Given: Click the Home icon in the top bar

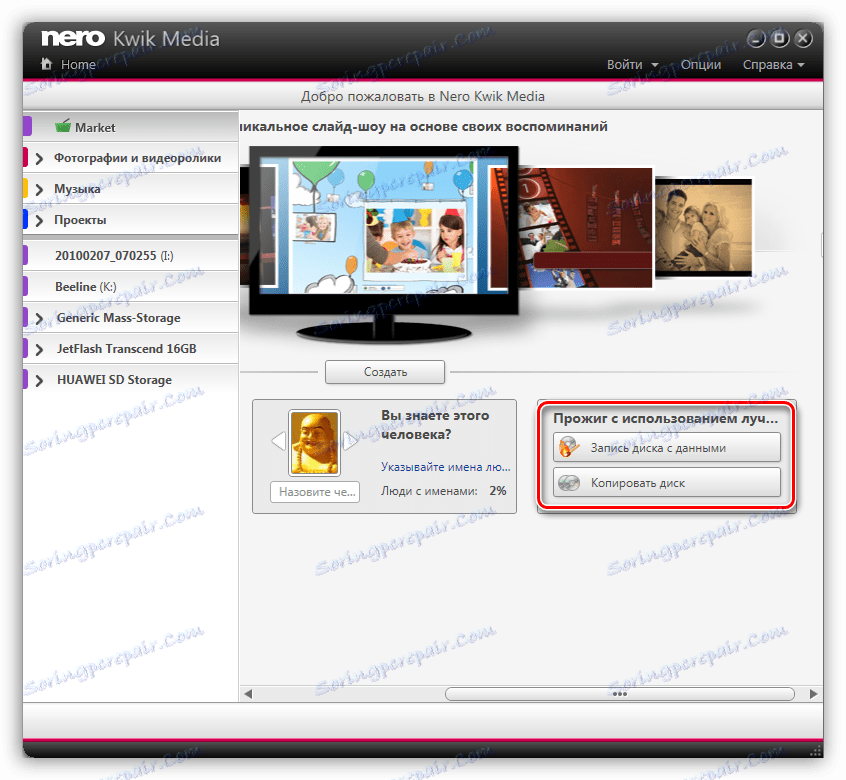Looking at the screenshot, I should (x=47, y=63).
